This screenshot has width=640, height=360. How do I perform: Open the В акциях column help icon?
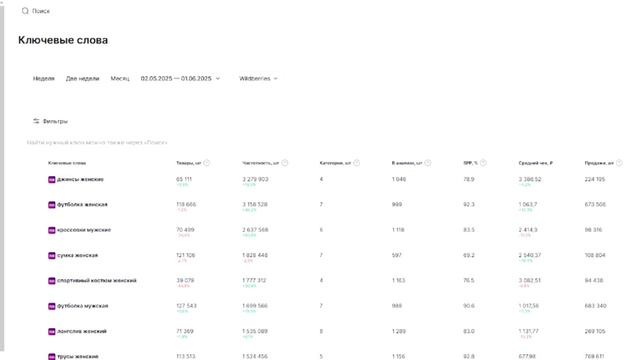427,163
